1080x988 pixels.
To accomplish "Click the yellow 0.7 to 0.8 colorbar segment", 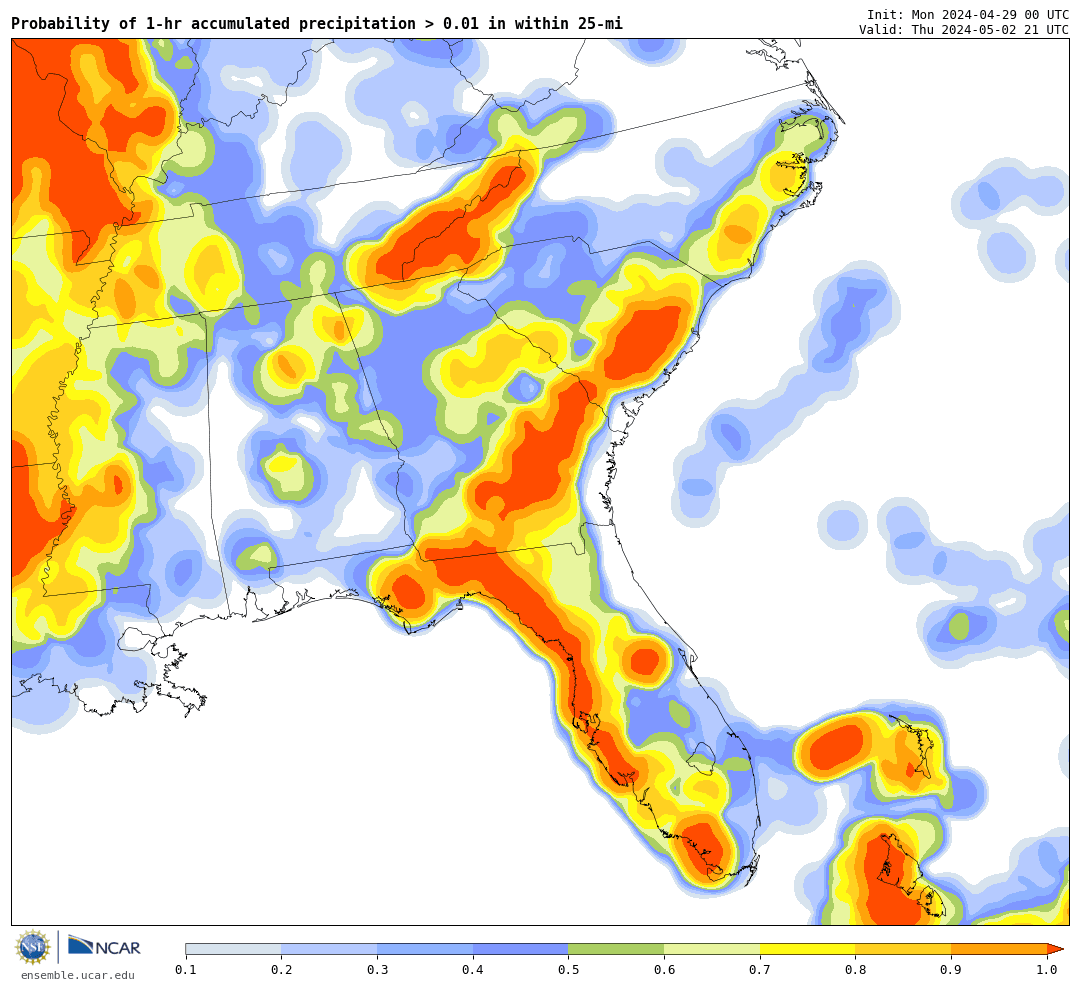I will 808,949.
